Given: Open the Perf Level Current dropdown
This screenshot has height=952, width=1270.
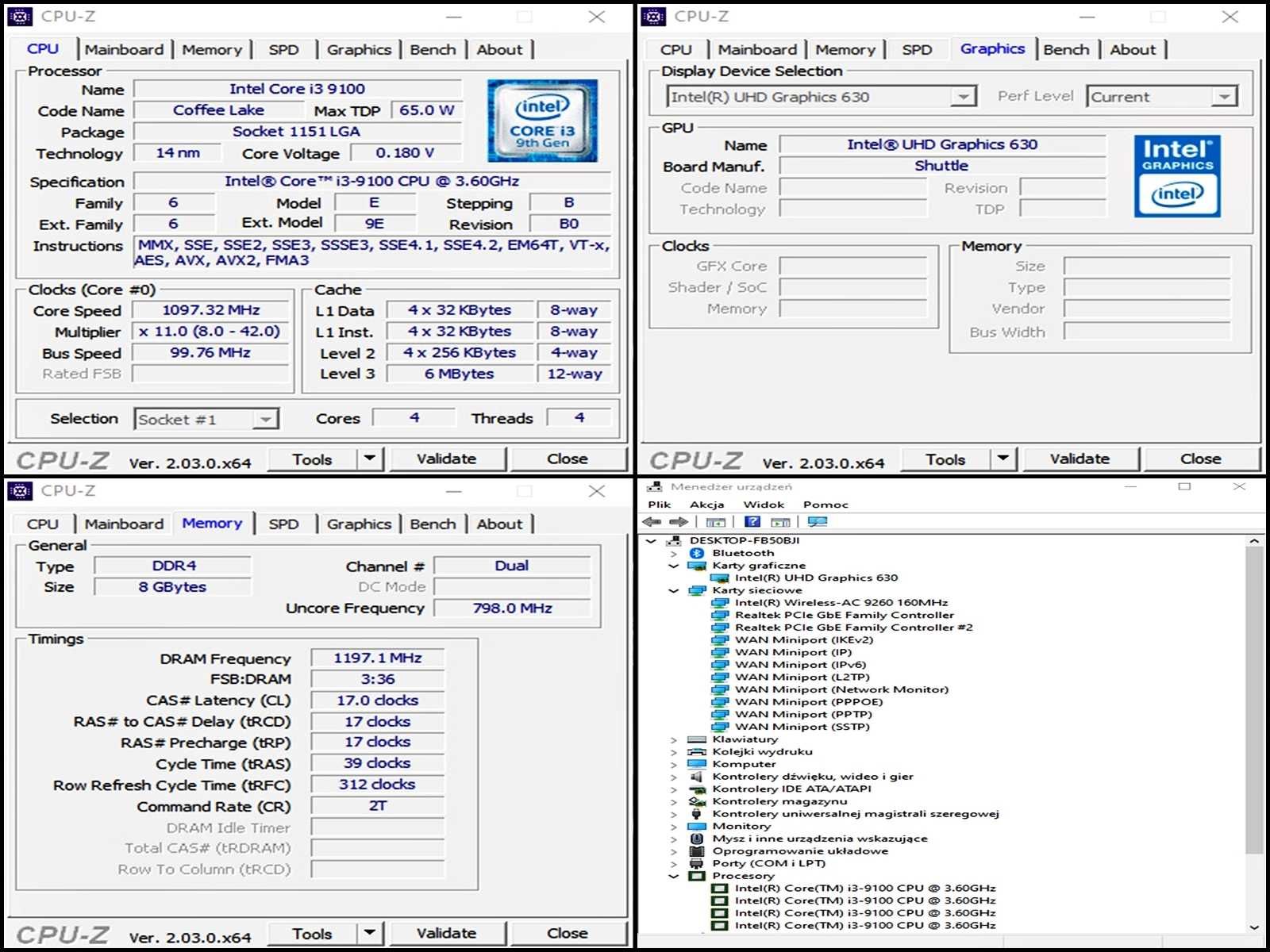Looking at the screenshot, I should pos(1225,97).
